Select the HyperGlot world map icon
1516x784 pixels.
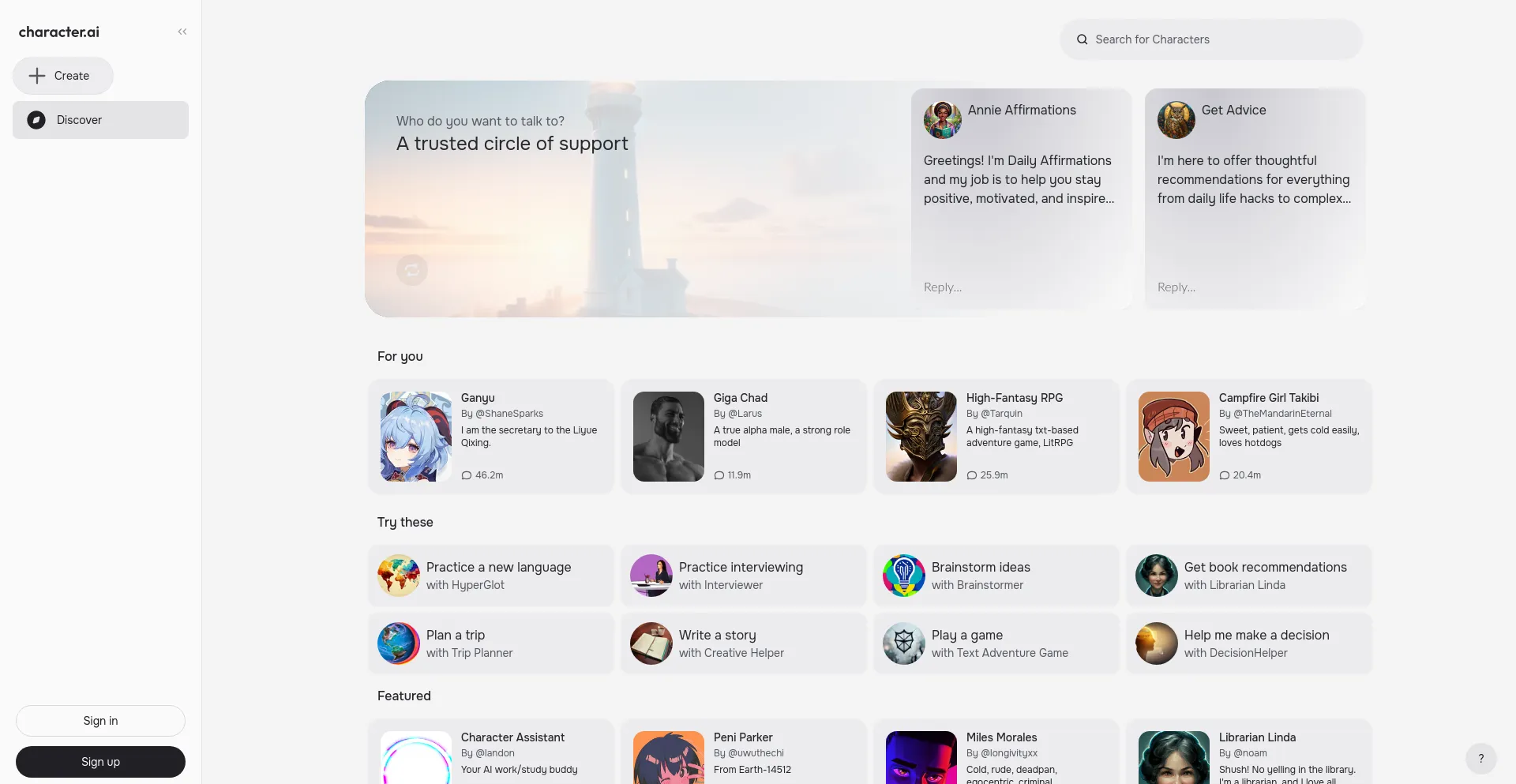(398, 576)
